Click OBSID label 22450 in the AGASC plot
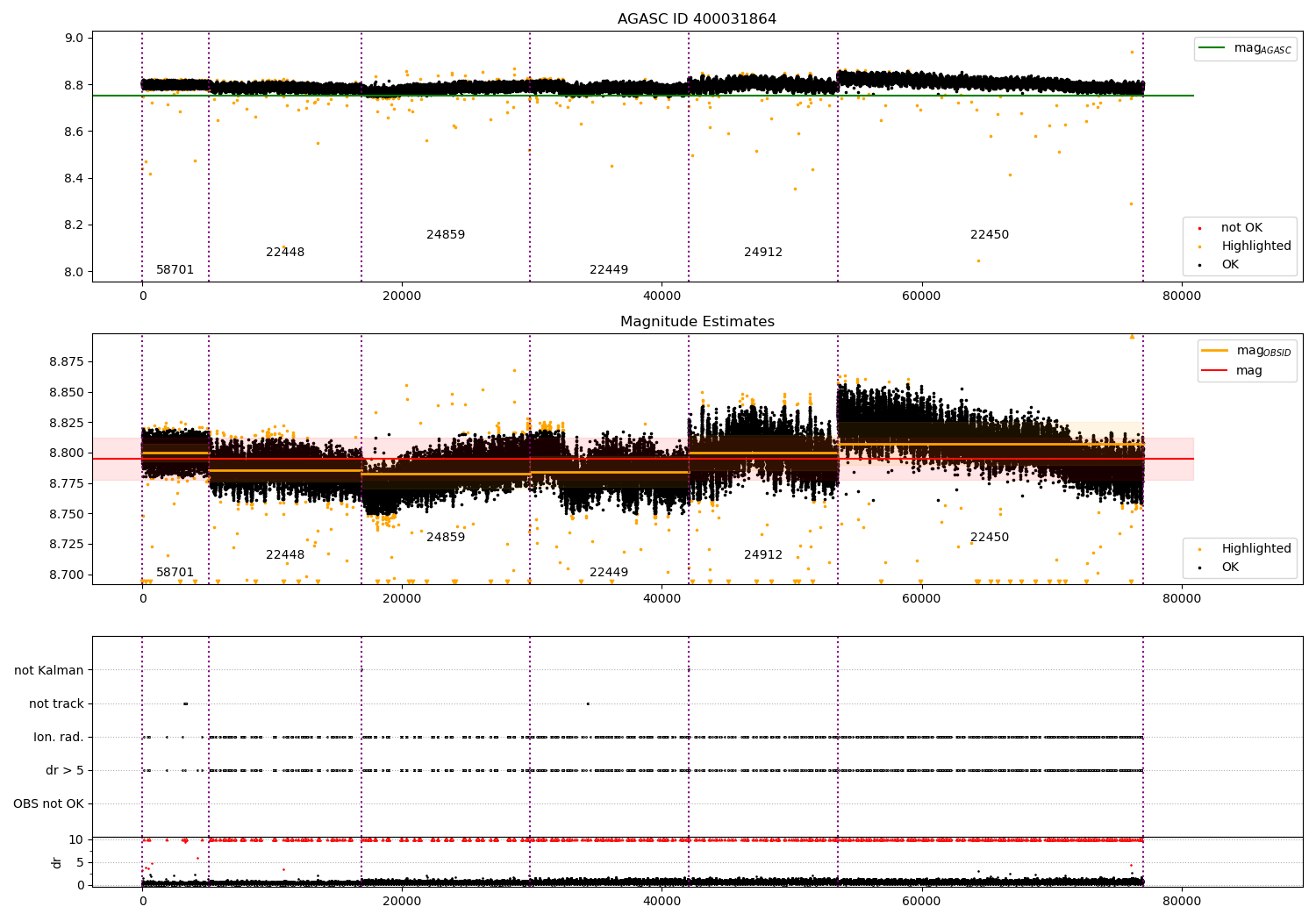 tap(990, 234)
